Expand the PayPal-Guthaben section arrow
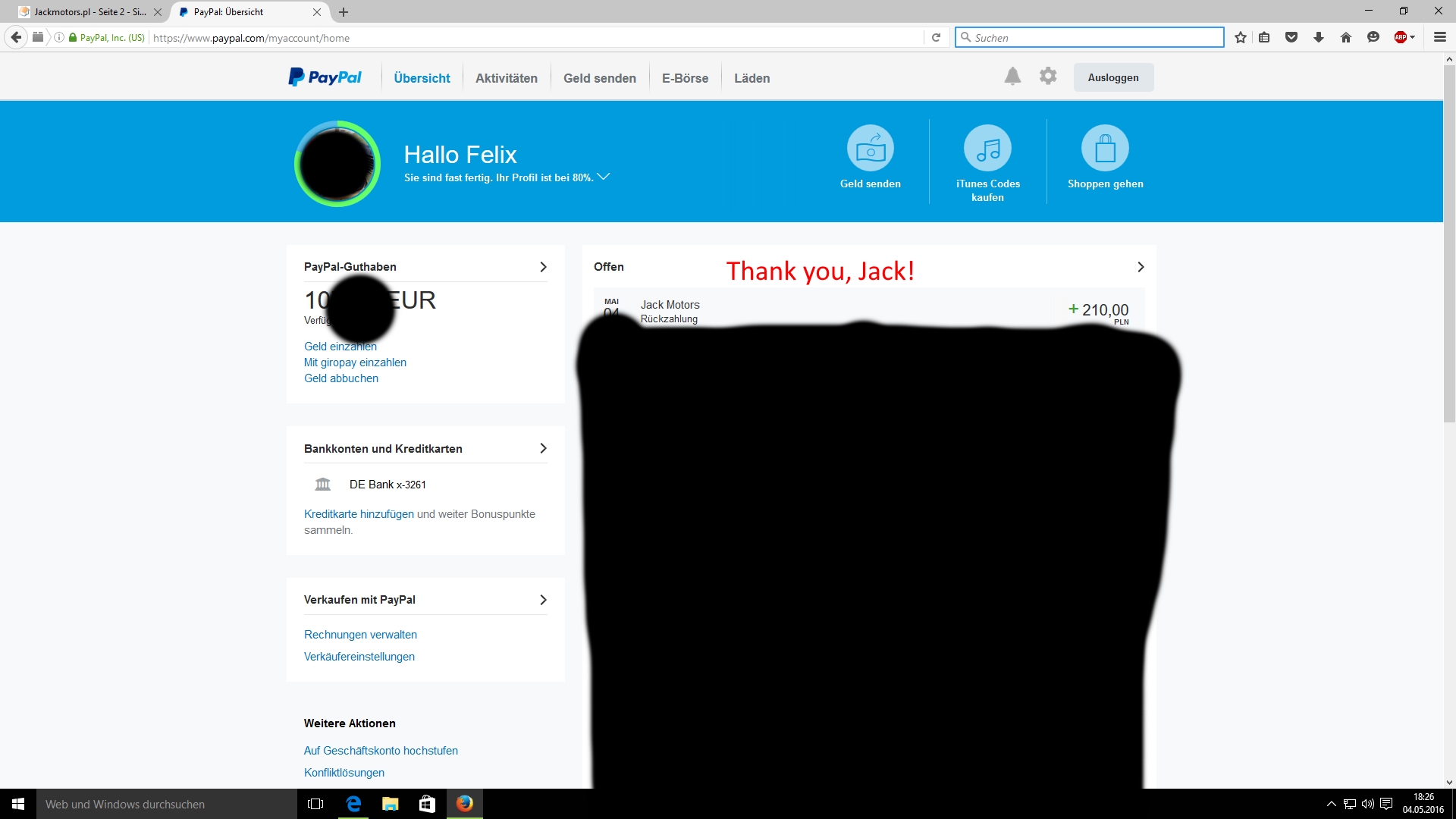This screenshot has width=1456, height=819. point(543,267)
